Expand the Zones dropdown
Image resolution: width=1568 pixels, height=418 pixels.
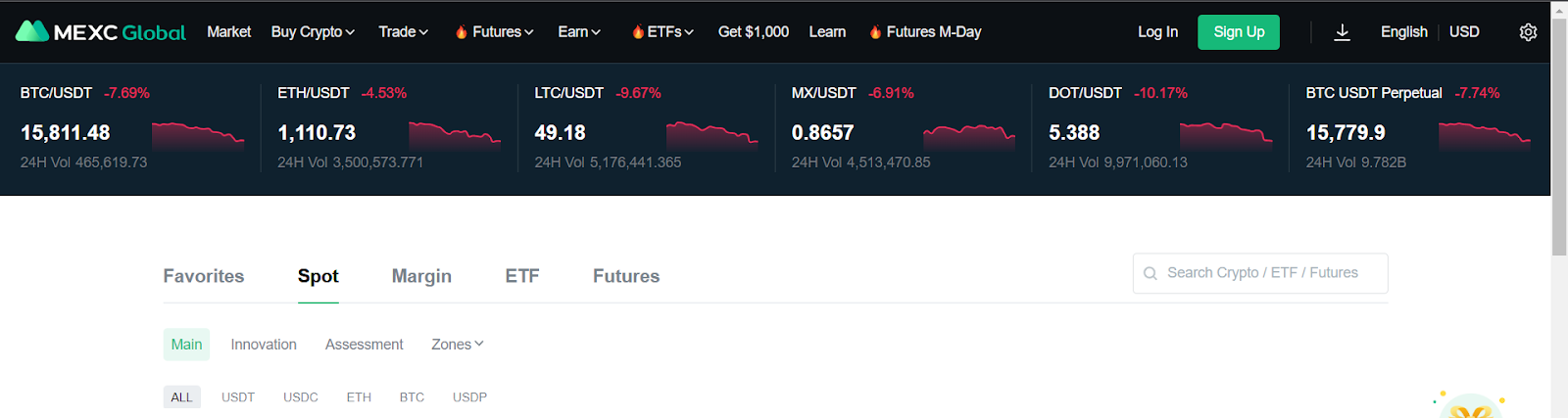tap(457, 345)
